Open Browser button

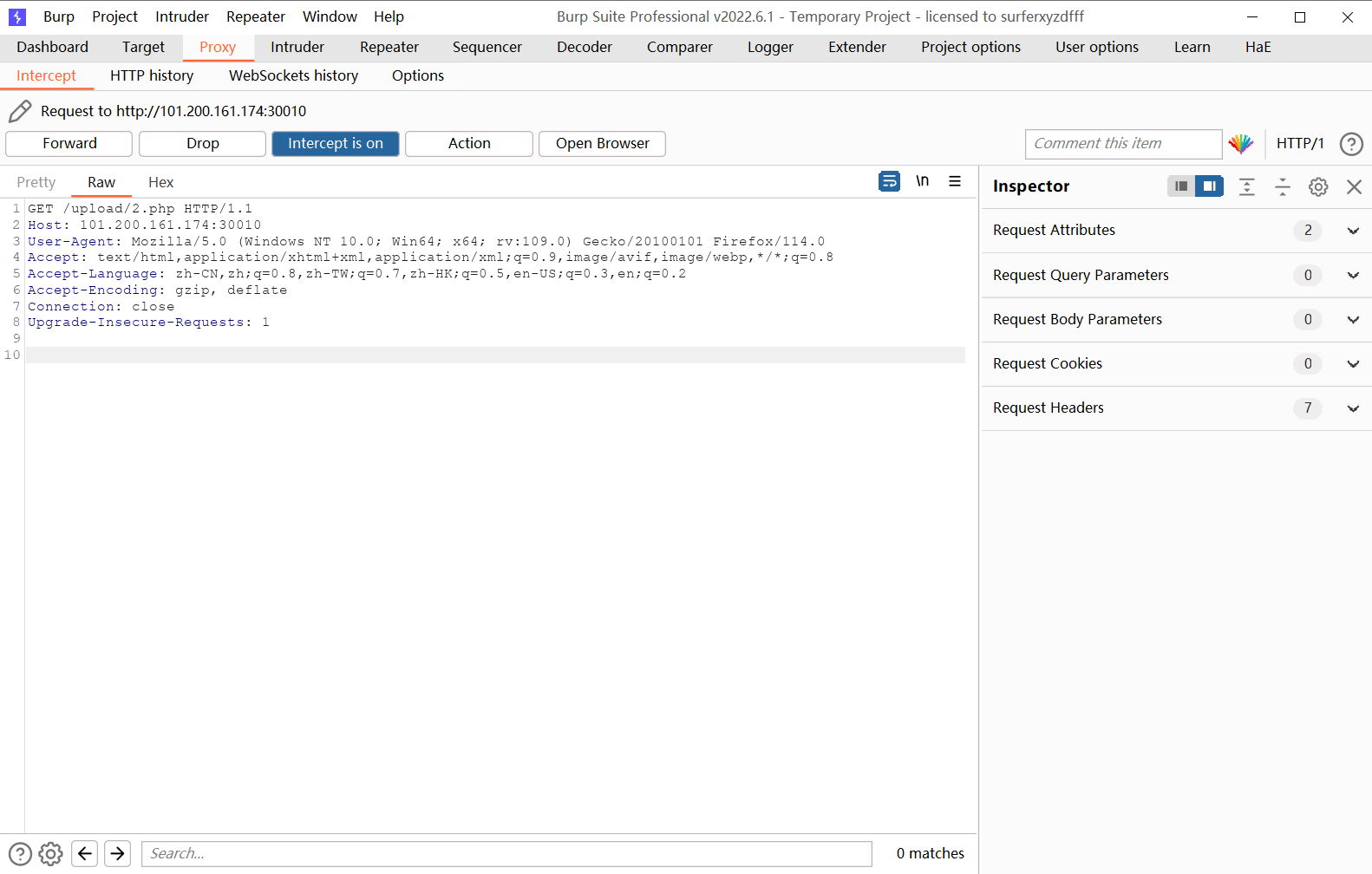point(602,144)
